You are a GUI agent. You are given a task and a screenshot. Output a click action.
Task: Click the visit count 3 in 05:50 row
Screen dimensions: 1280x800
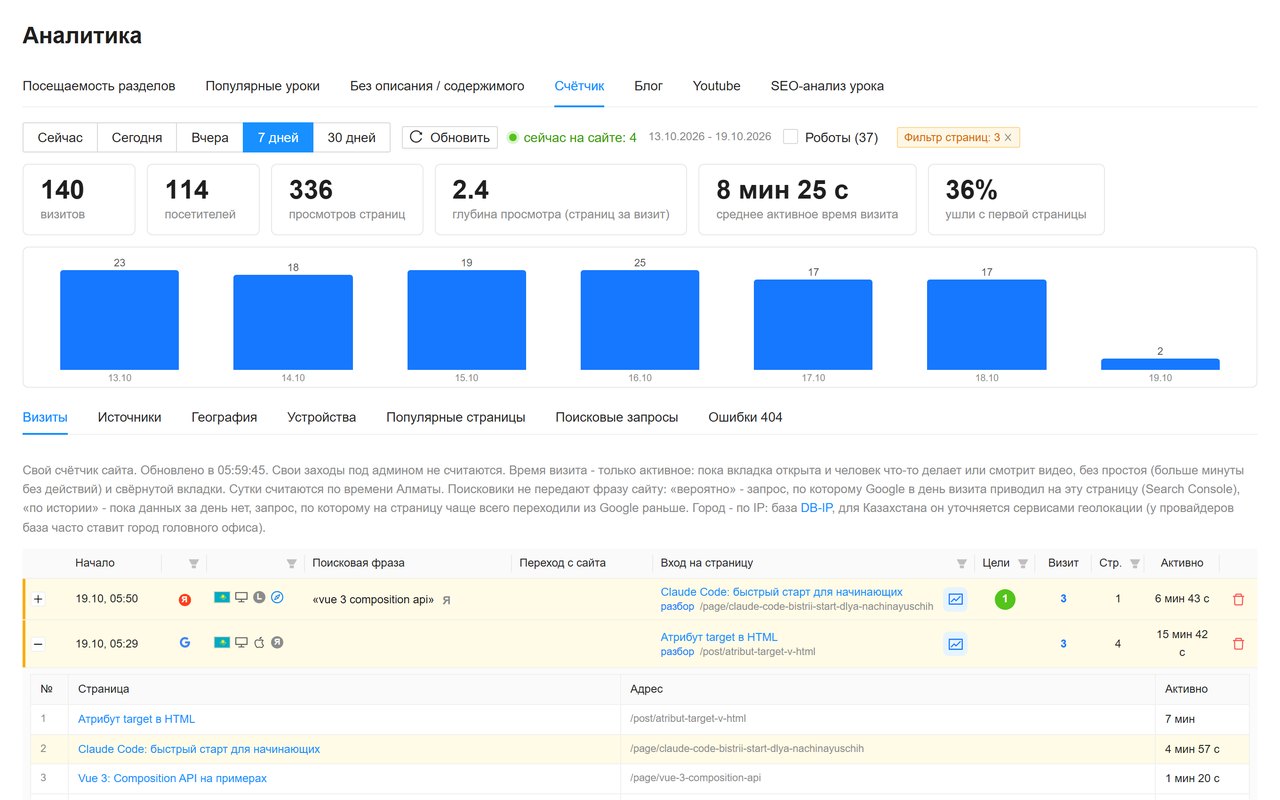[1063, 599]
